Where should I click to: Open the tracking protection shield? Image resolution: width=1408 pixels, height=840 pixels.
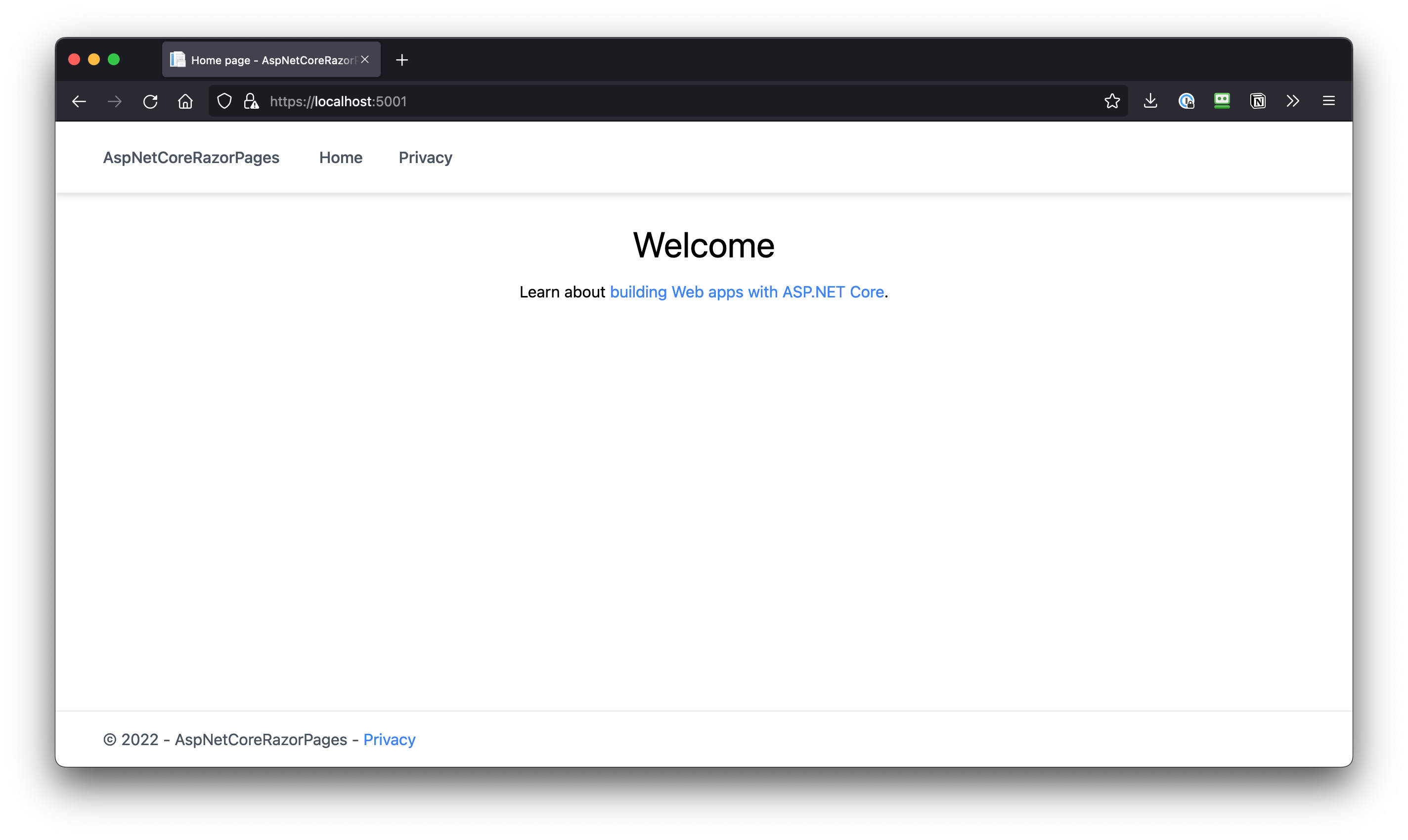point(224,101)
